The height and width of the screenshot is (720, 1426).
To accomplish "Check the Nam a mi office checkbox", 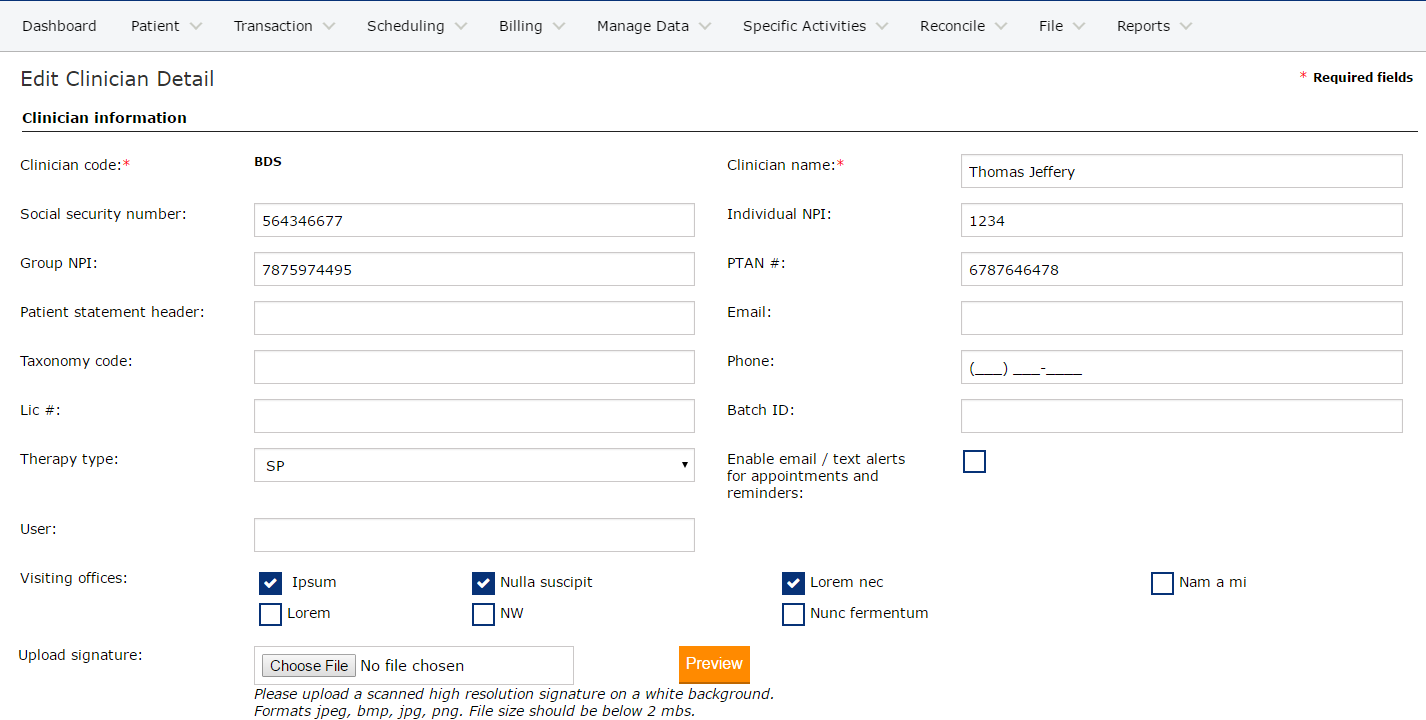I will tap(1162, 583).
